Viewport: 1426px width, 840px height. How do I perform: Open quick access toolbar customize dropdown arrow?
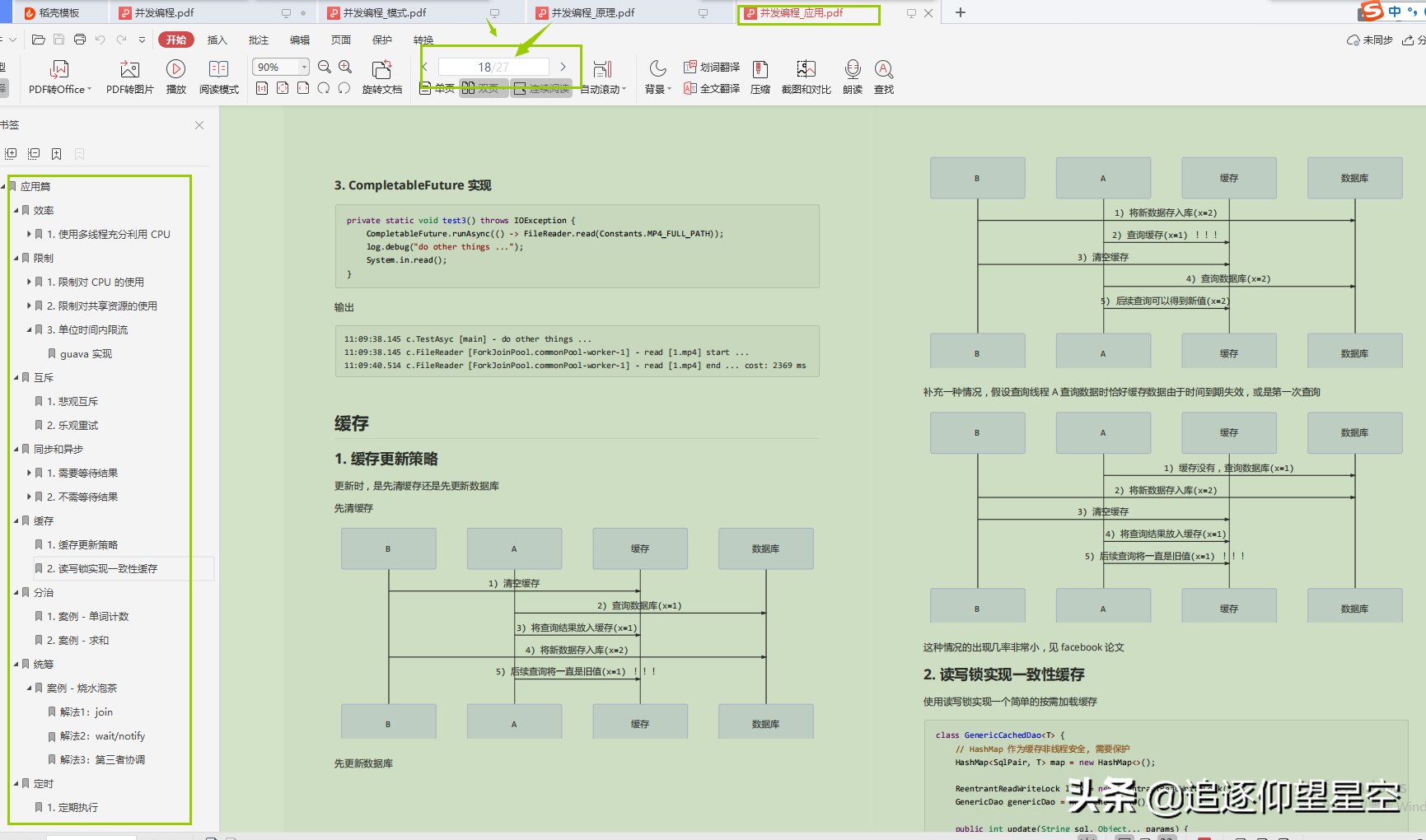(x=142, y=40)
